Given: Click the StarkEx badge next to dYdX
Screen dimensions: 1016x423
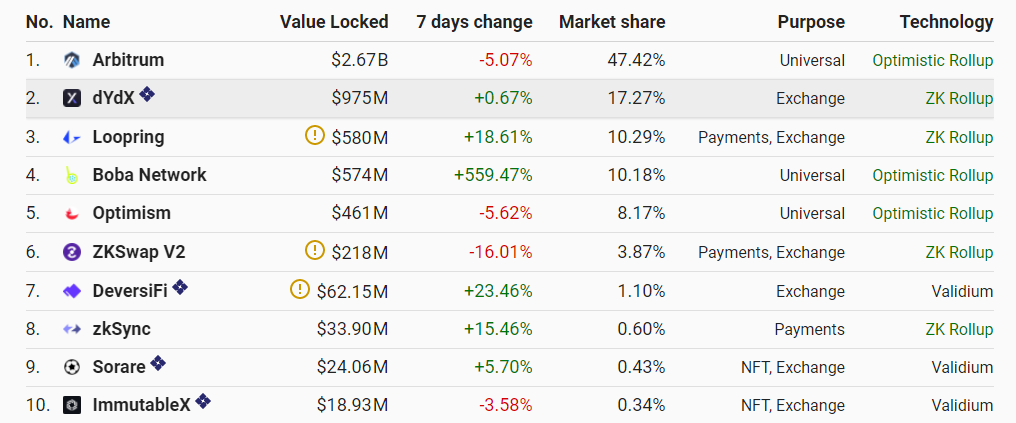Looking at the screenshot, I should click(147, 95).
